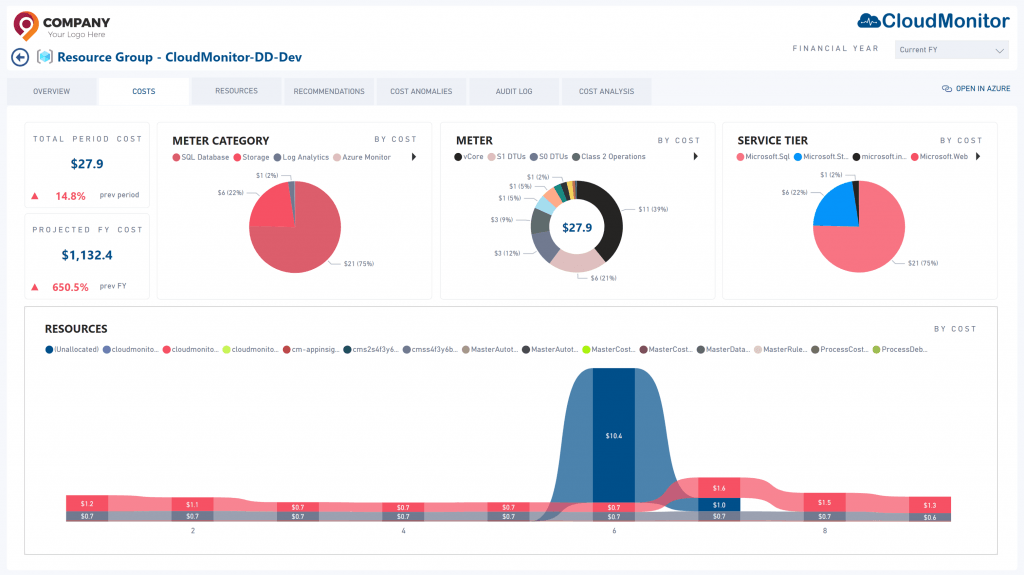The image size is (1024, 575).
Task: Select ProcessCost.. in Resources legend
Action: [840, 350]
